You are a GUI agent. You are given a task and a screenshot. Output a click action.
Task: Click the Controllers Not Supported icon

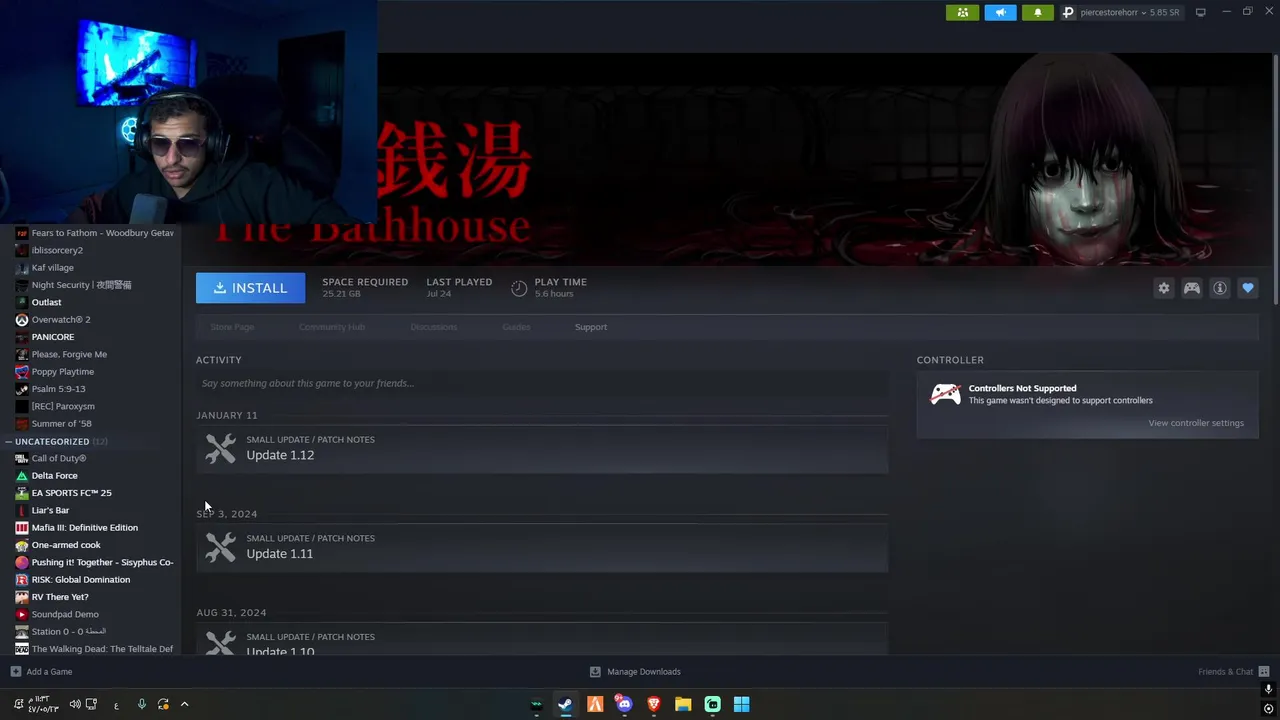point(945,394)
